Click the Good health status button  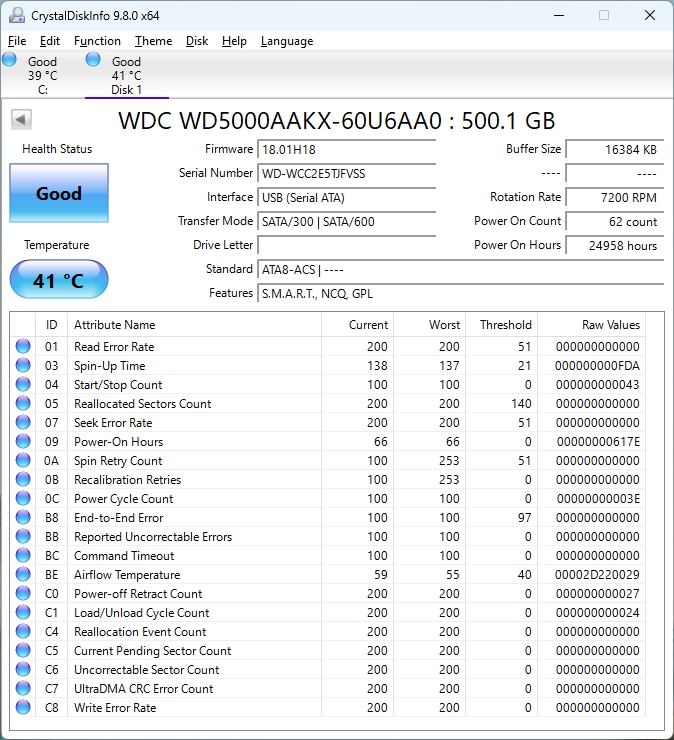tap(58, 194)
